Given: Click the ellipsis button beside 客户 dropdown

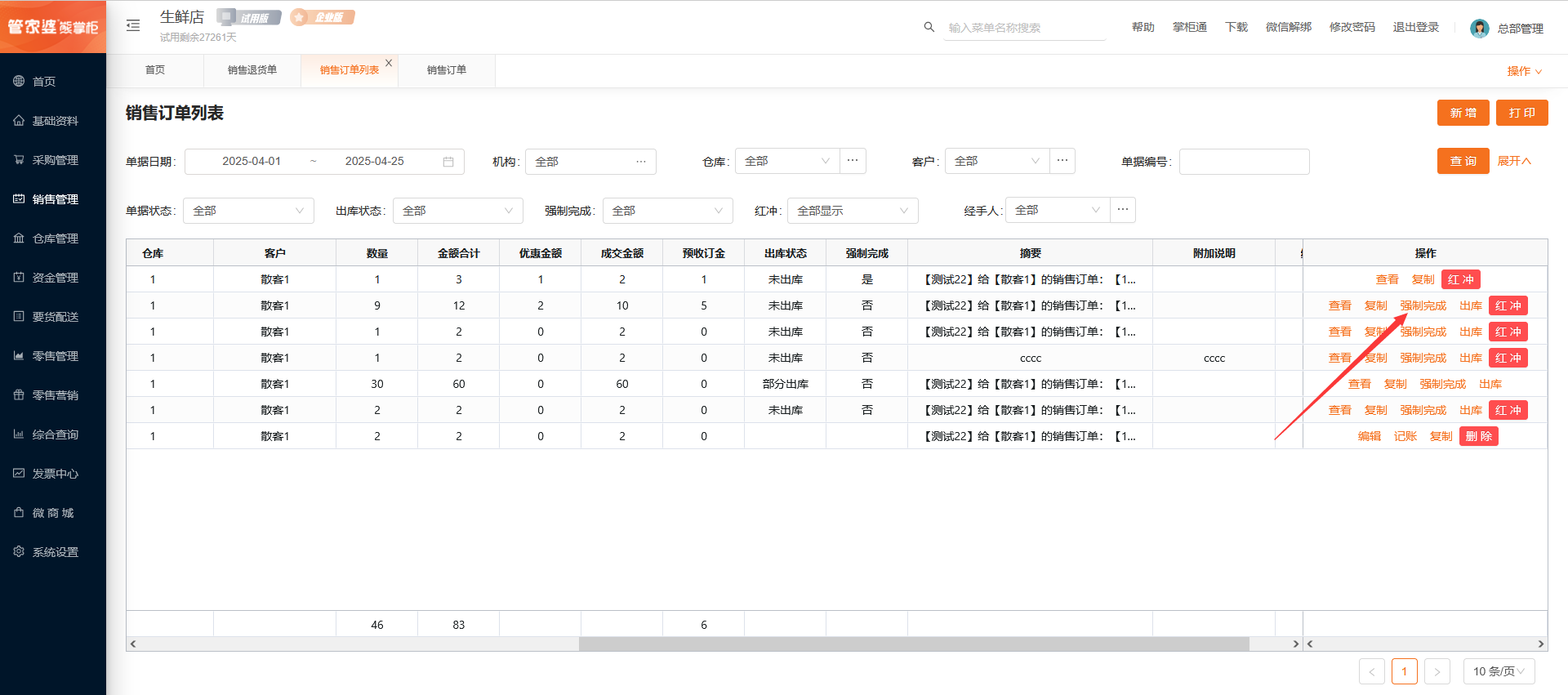Looking at the screenshot, I should 1062,161.
